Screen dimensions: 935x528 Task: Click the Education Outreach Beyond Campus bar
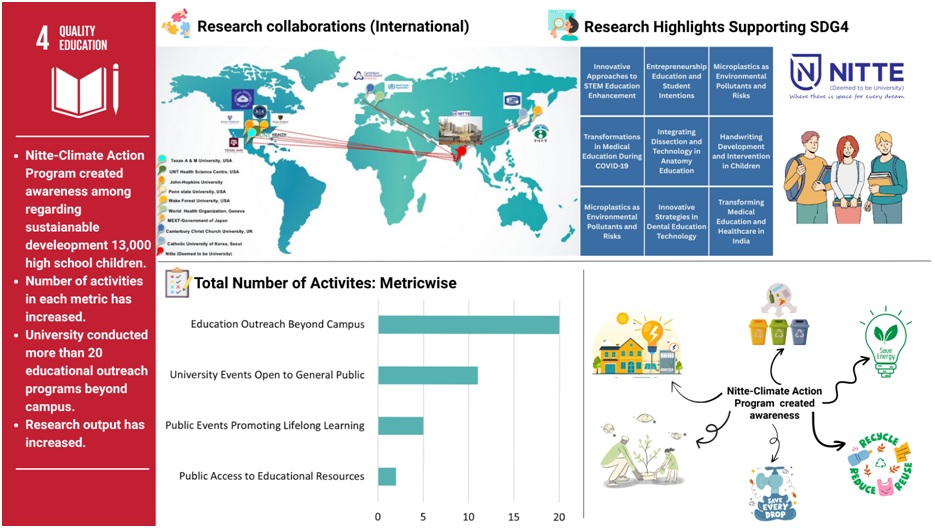(x=468, y=324)
